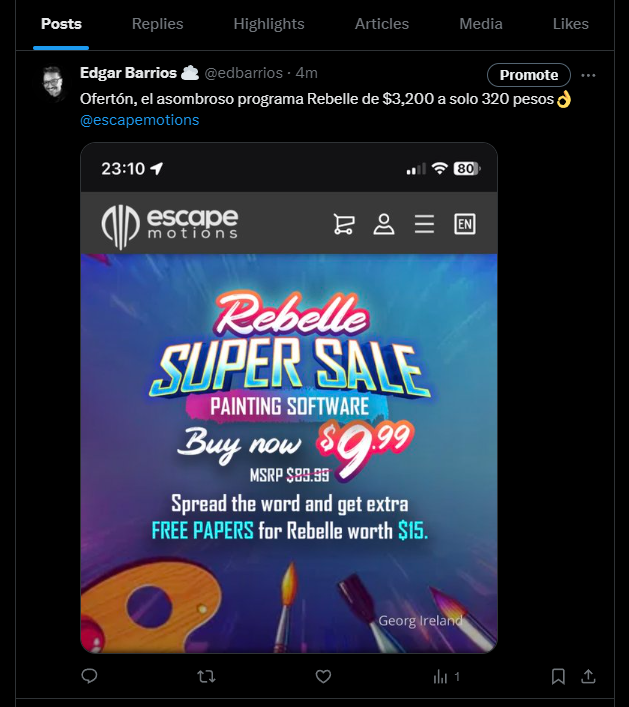This screenshot has width=629, height=707.
Task: Switch to the Highlights tab
Action: [x=269, y=24]
